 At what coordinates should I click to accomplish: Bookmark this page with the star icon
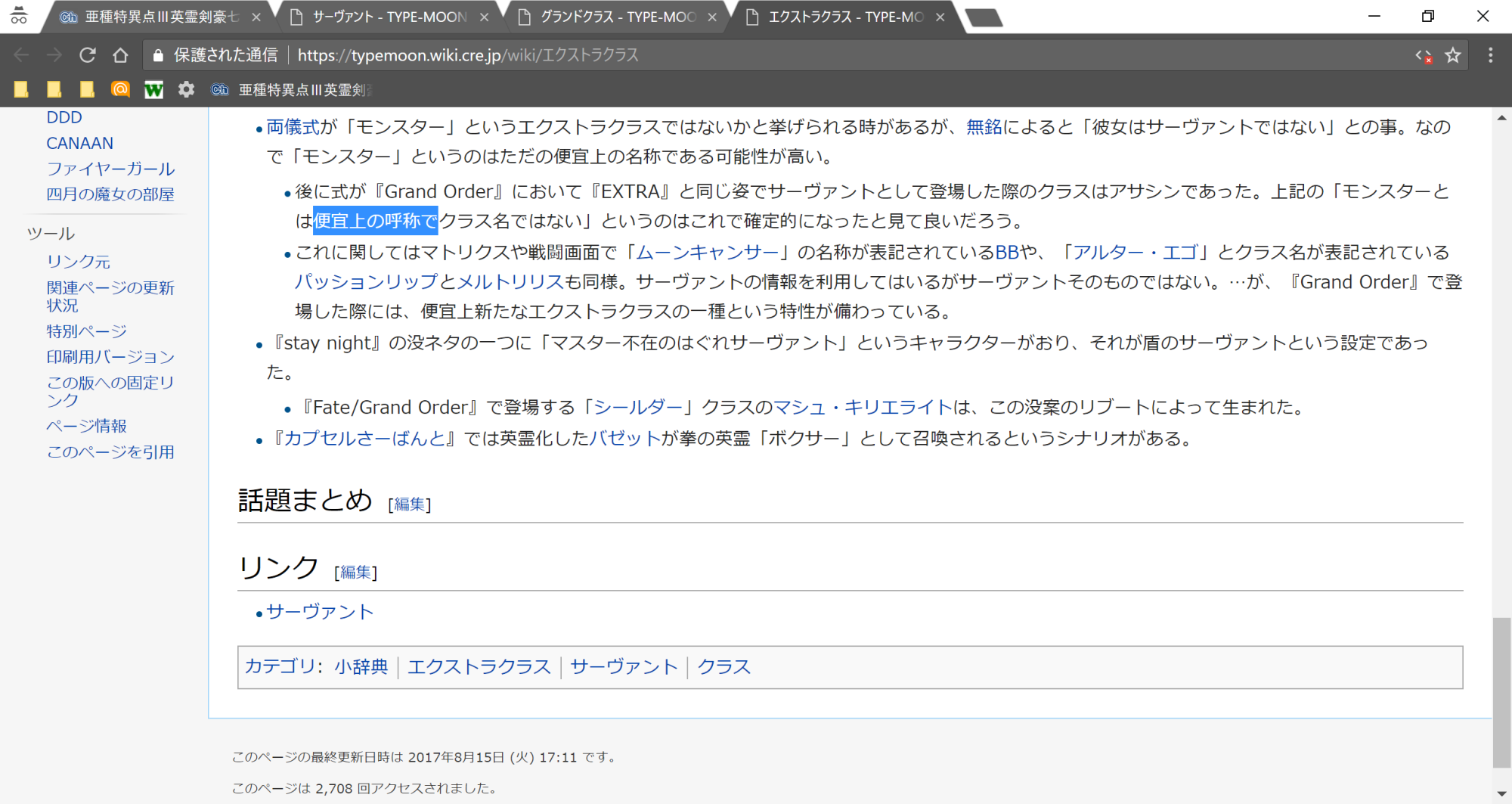click(x=1452, y=55)
